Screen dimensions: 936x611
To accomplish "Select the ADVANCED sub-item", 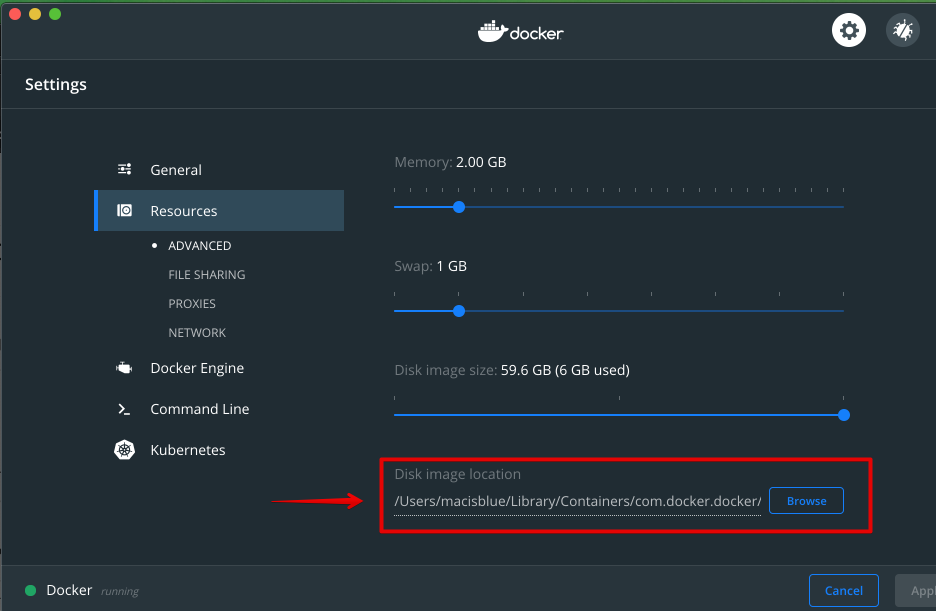I will pyautogui.click(x=199, y=246).
